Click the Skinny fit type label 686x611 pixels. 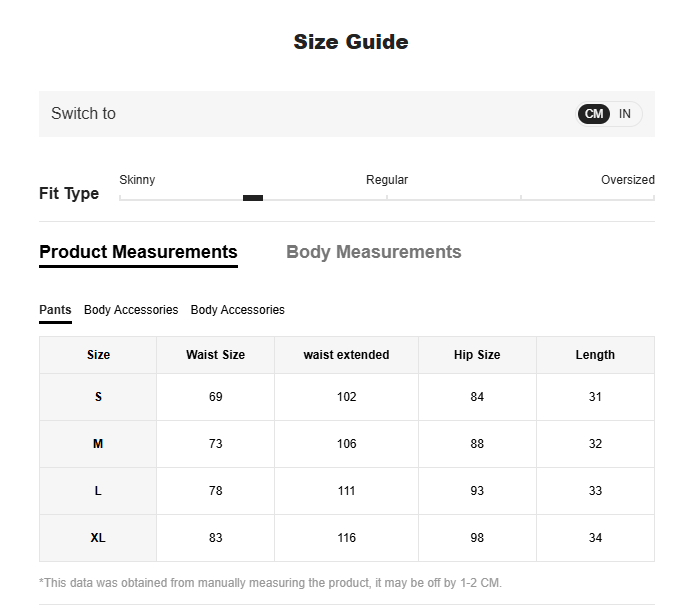coord(137,180)
